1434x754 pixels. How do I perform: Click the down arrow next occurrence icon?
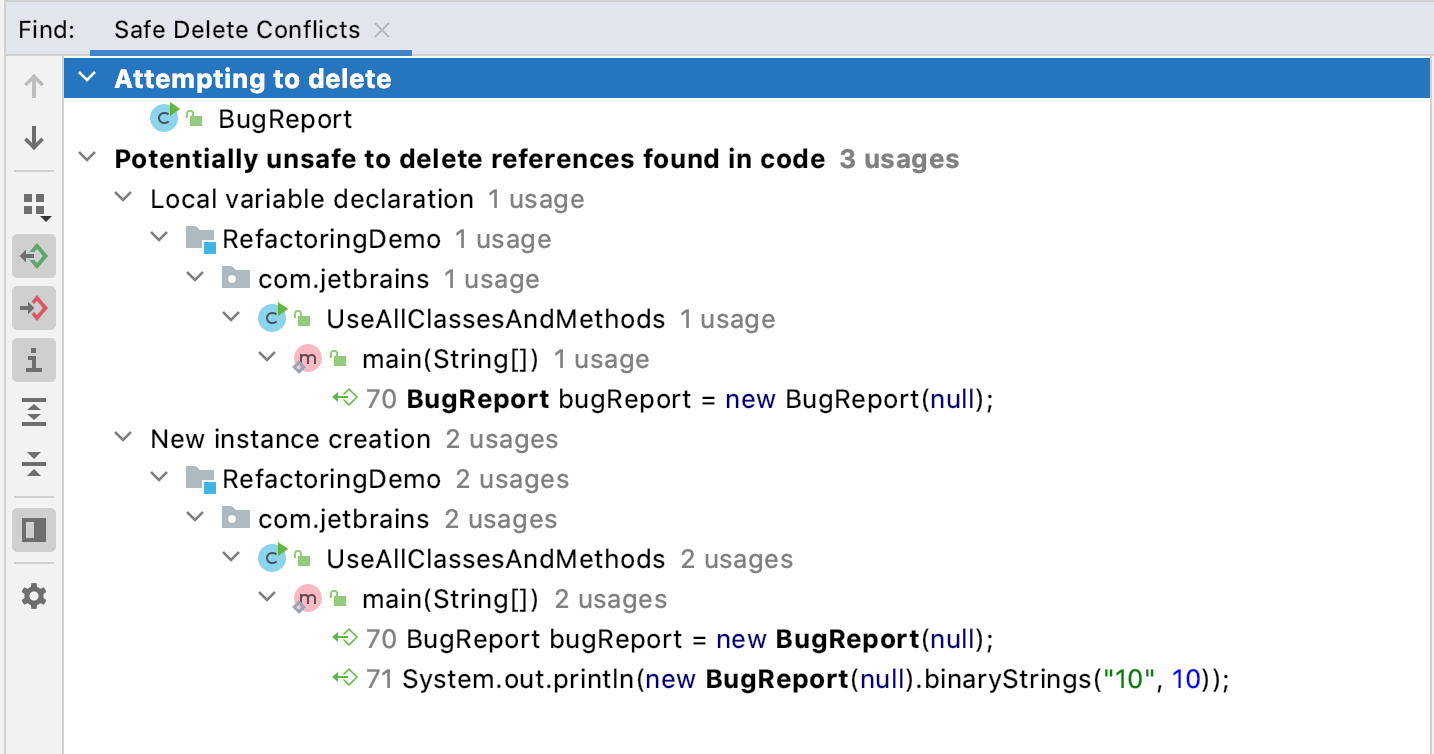point(34,138)
